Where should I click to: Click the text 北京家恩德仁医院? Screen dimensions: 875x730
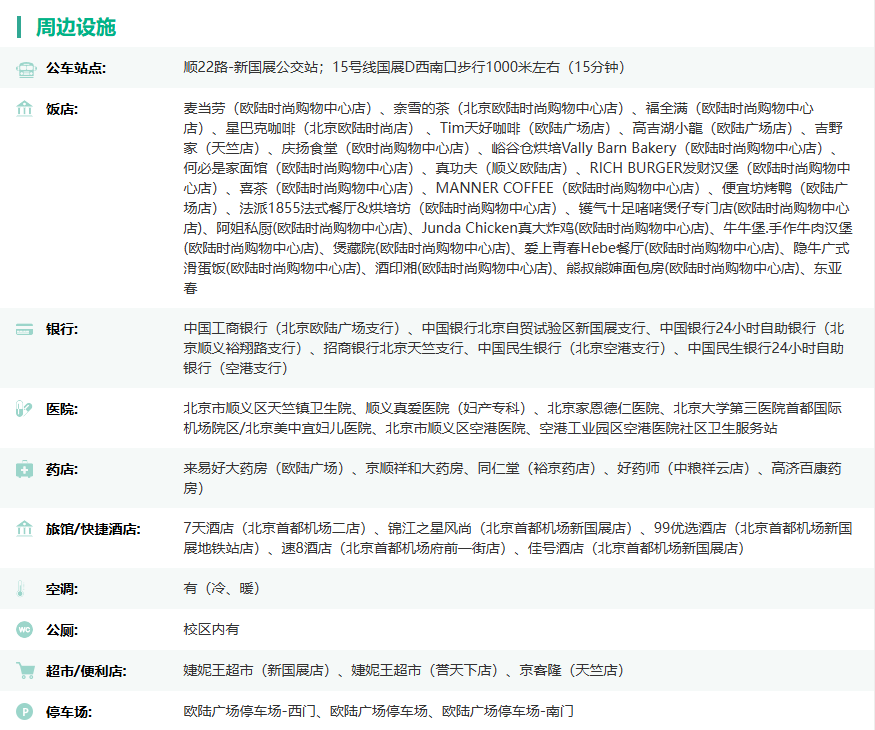(x=604, y=409)
